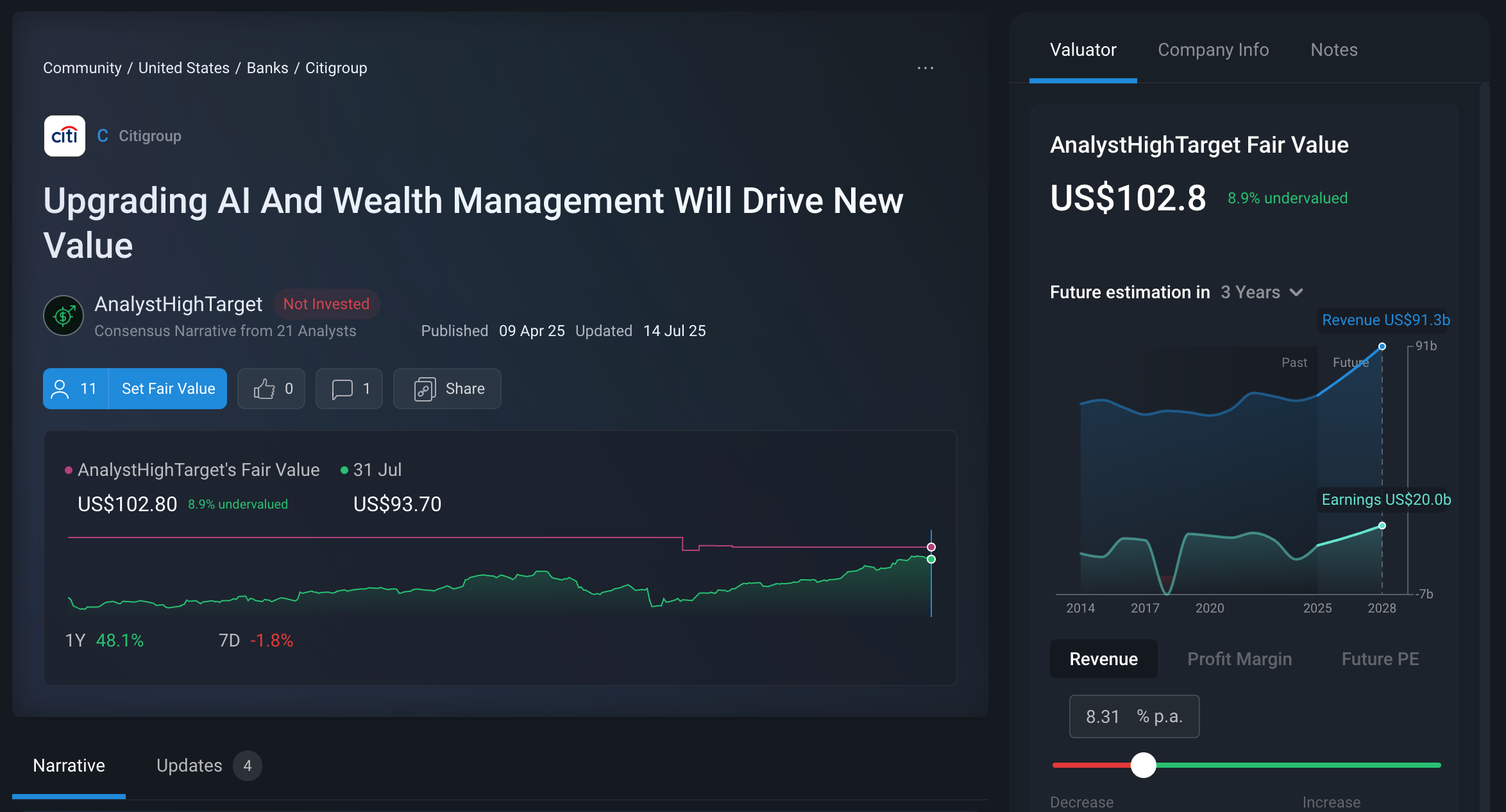Click the Earnings US$20.0b chart label
The image size is (1506, 812).
[x=1385, y=500]
